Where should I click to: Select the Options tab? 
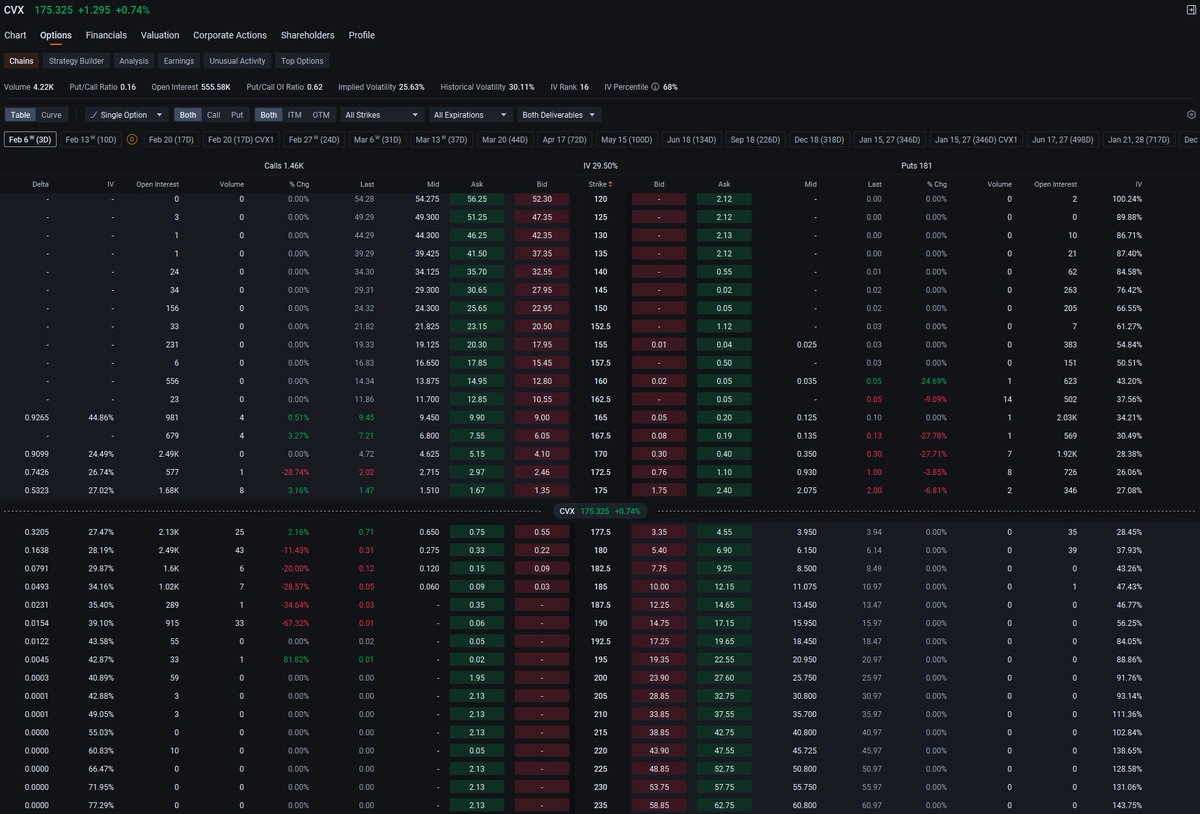(56, 35)
